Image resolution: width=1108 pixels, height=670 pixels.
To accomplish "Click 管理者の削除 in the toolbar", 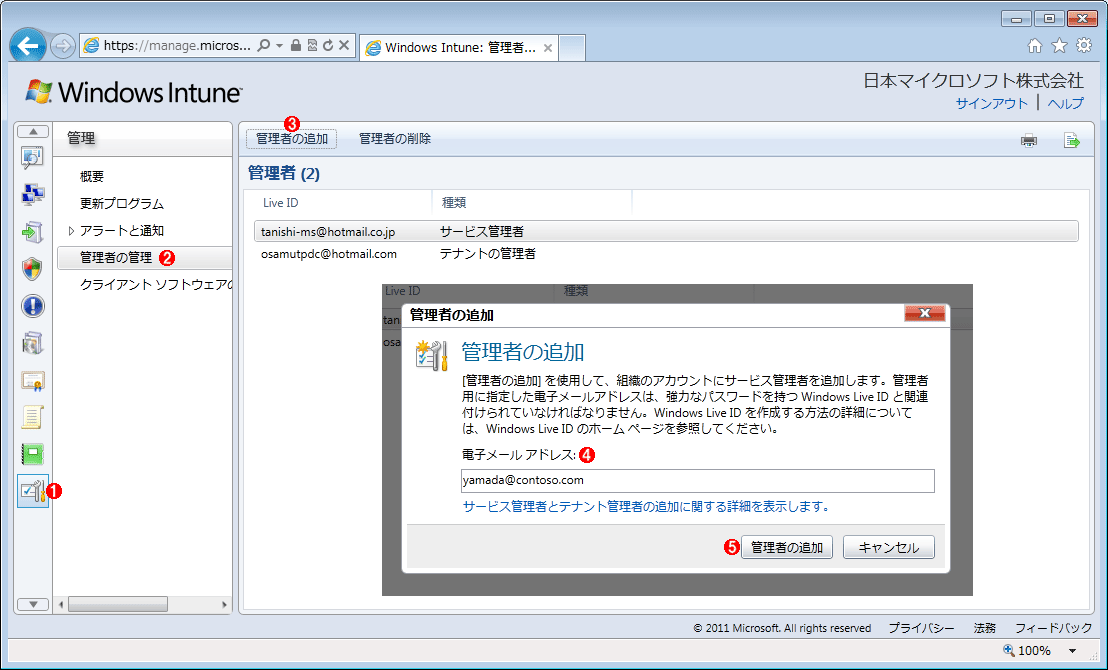I will 395,139.
